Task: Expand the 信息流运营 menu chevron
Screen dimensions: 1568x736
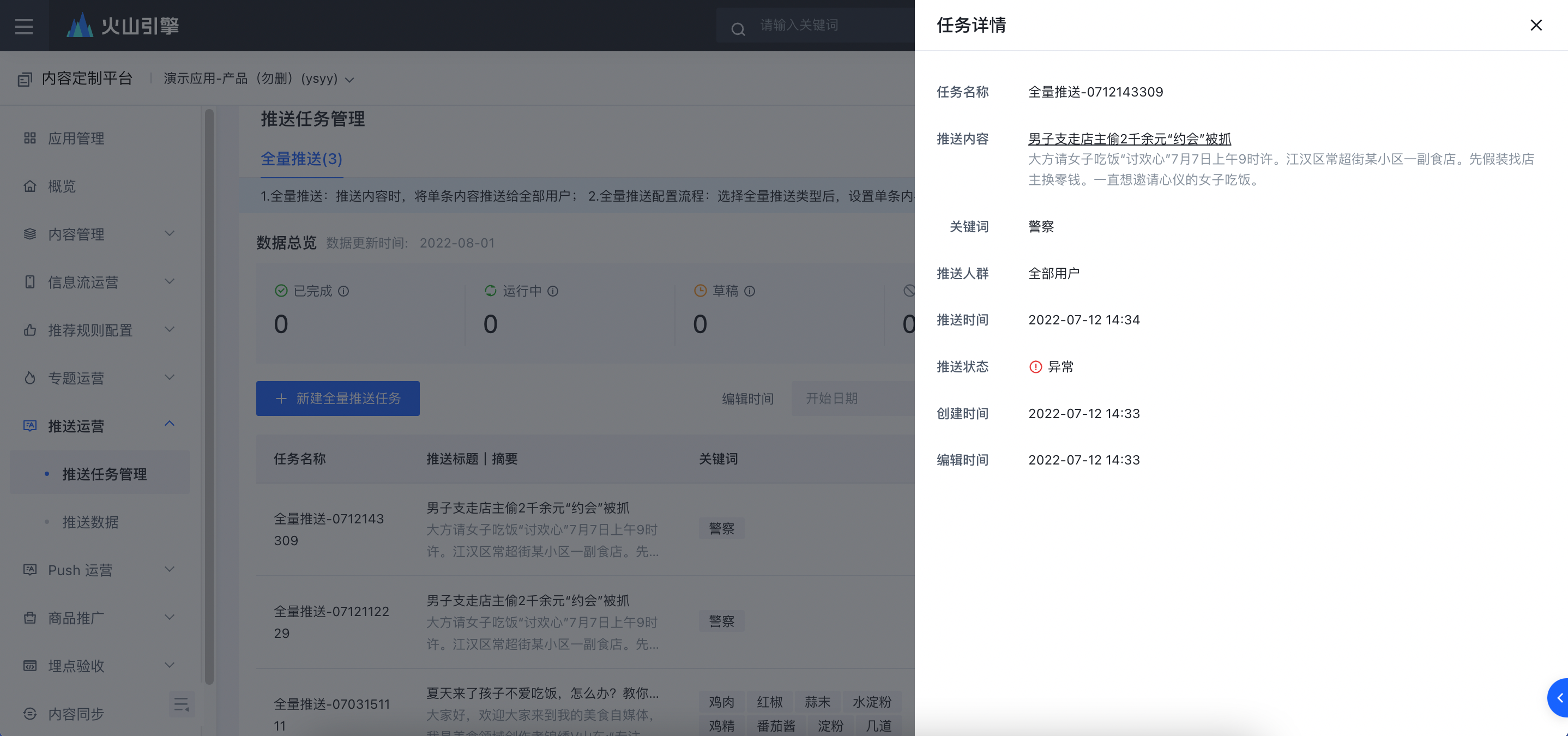Action: pyautogui.click(x=170, y=281)
